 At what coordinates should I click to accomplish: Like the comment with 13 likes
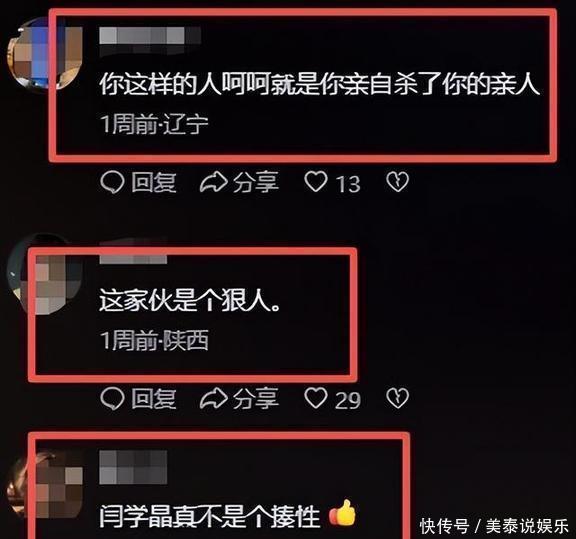point(316,182)
